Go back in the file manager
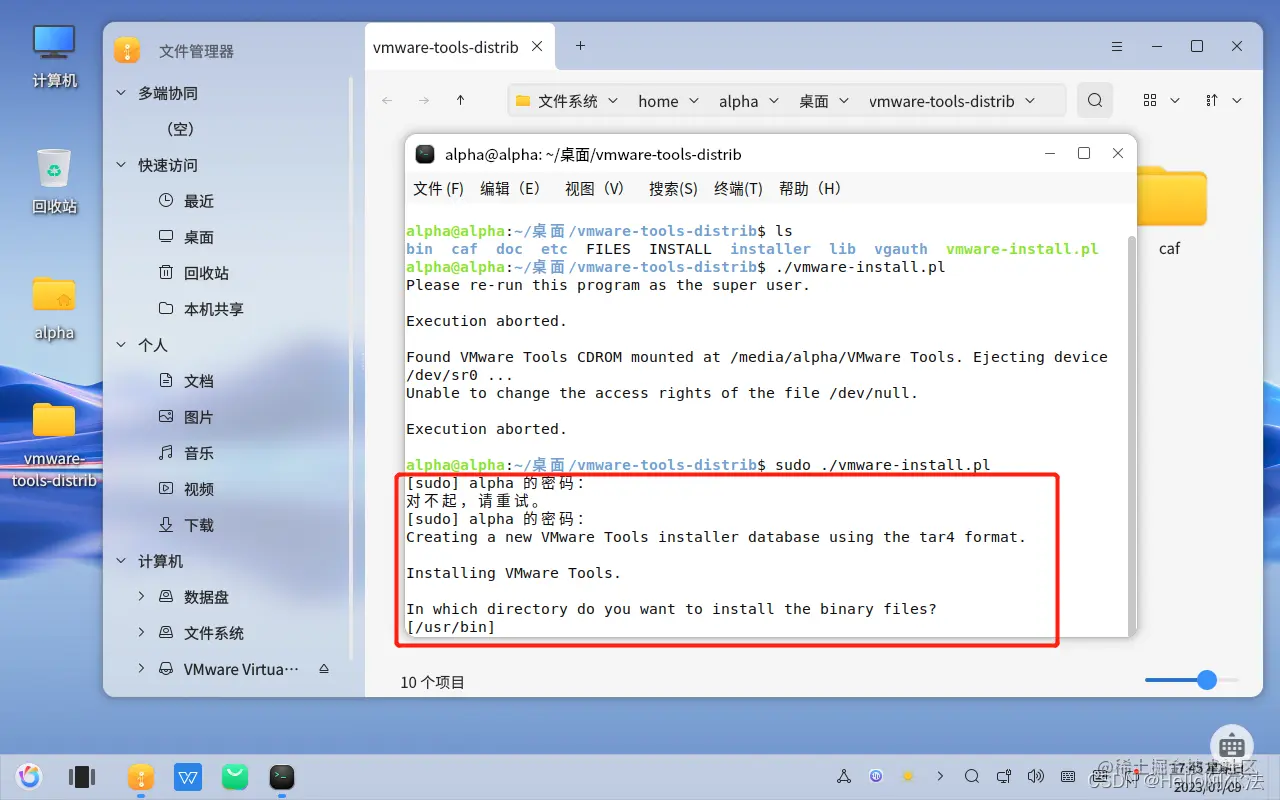The image size is (1280, 800). pos(388,100)
